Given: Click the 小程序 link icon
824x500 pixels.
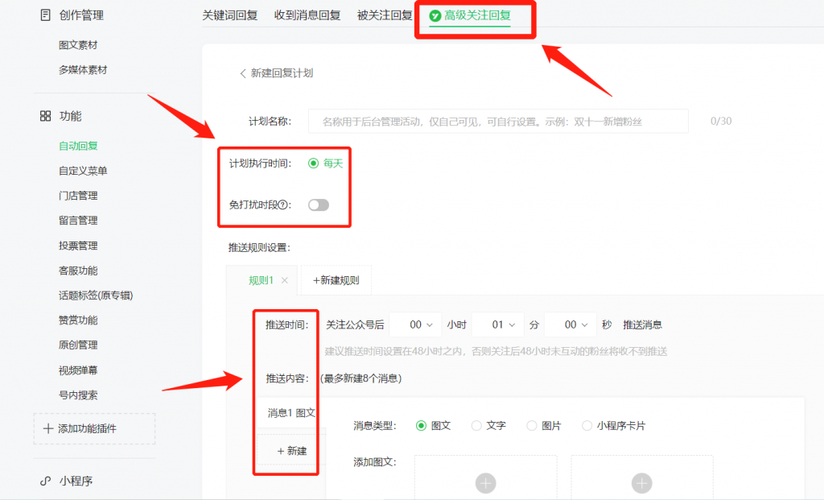Looking at the screenshot, I should click(x=45, y=481).
